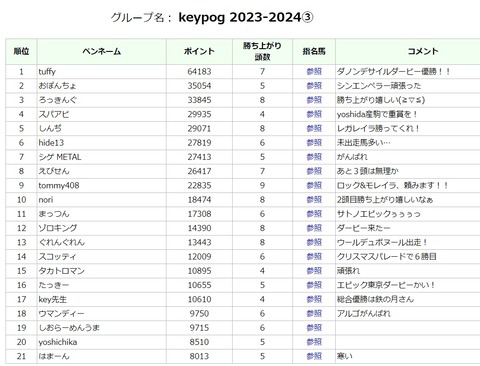
Task: Select pen name key先生
Action: [52, 299]
